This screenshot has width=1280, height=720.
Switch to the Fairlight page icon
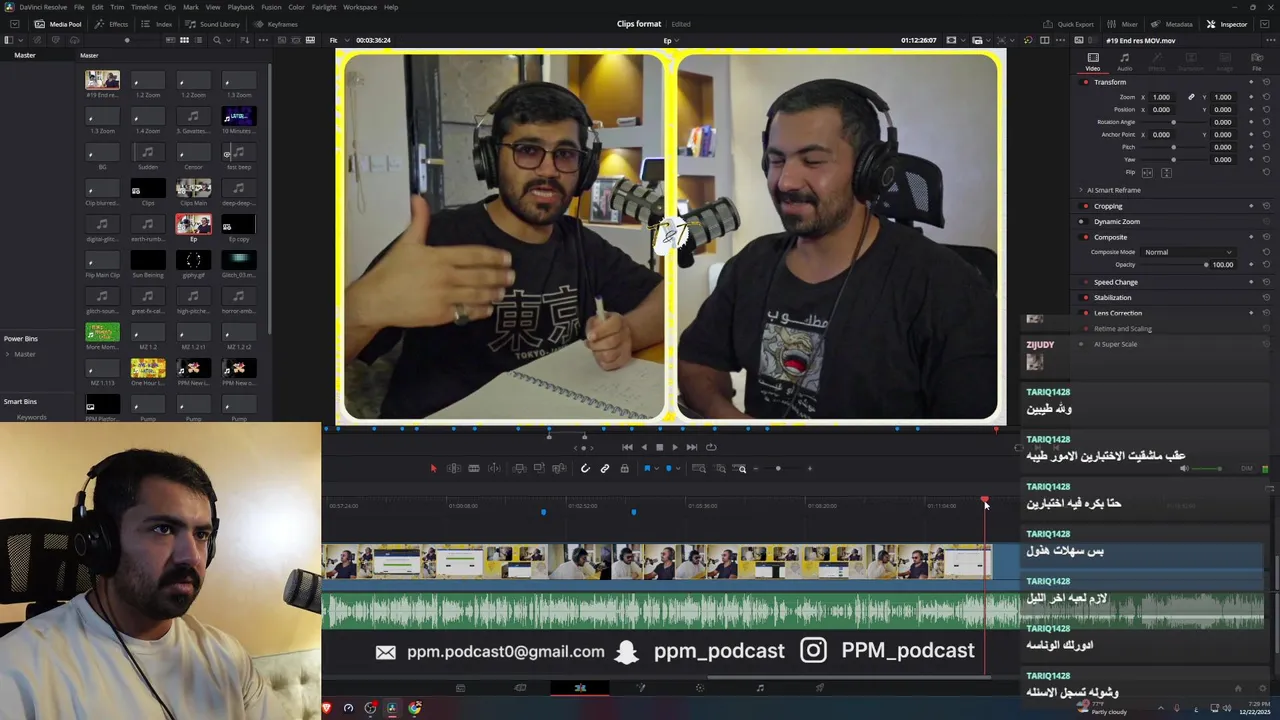click(760, 688)
